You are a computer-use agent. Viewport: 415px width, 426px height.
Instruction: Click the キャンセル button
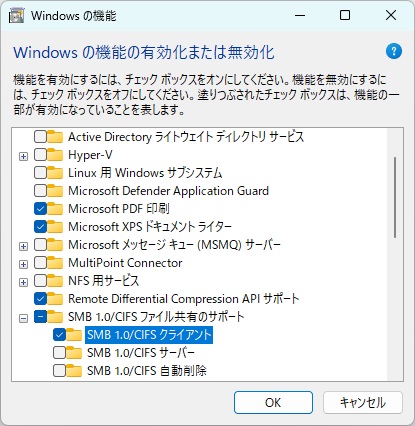point(363,403)
